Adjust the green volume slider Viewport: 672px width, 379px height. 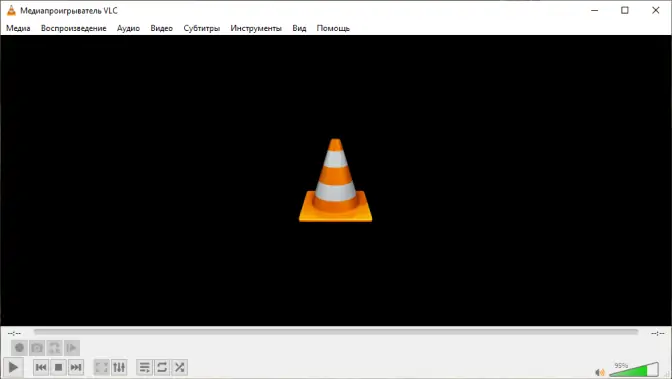(x=634, y=370)
